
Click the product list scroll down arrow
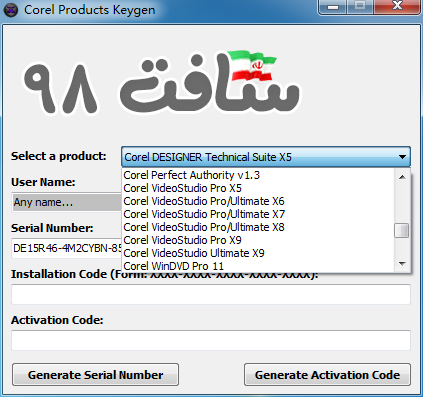pyautogui.click(x=402, y=264)
